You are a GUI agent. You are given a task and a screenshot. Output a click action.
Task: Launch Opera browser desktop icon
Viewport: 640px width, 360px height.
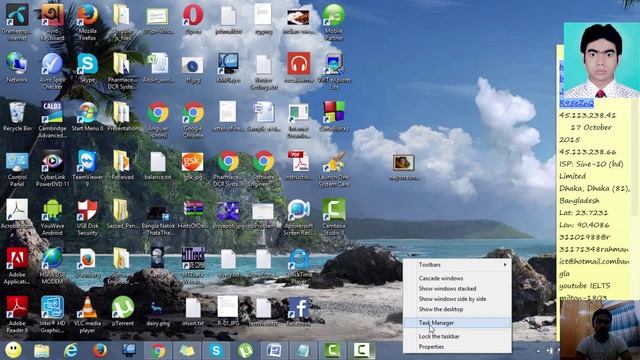(193, 19)
